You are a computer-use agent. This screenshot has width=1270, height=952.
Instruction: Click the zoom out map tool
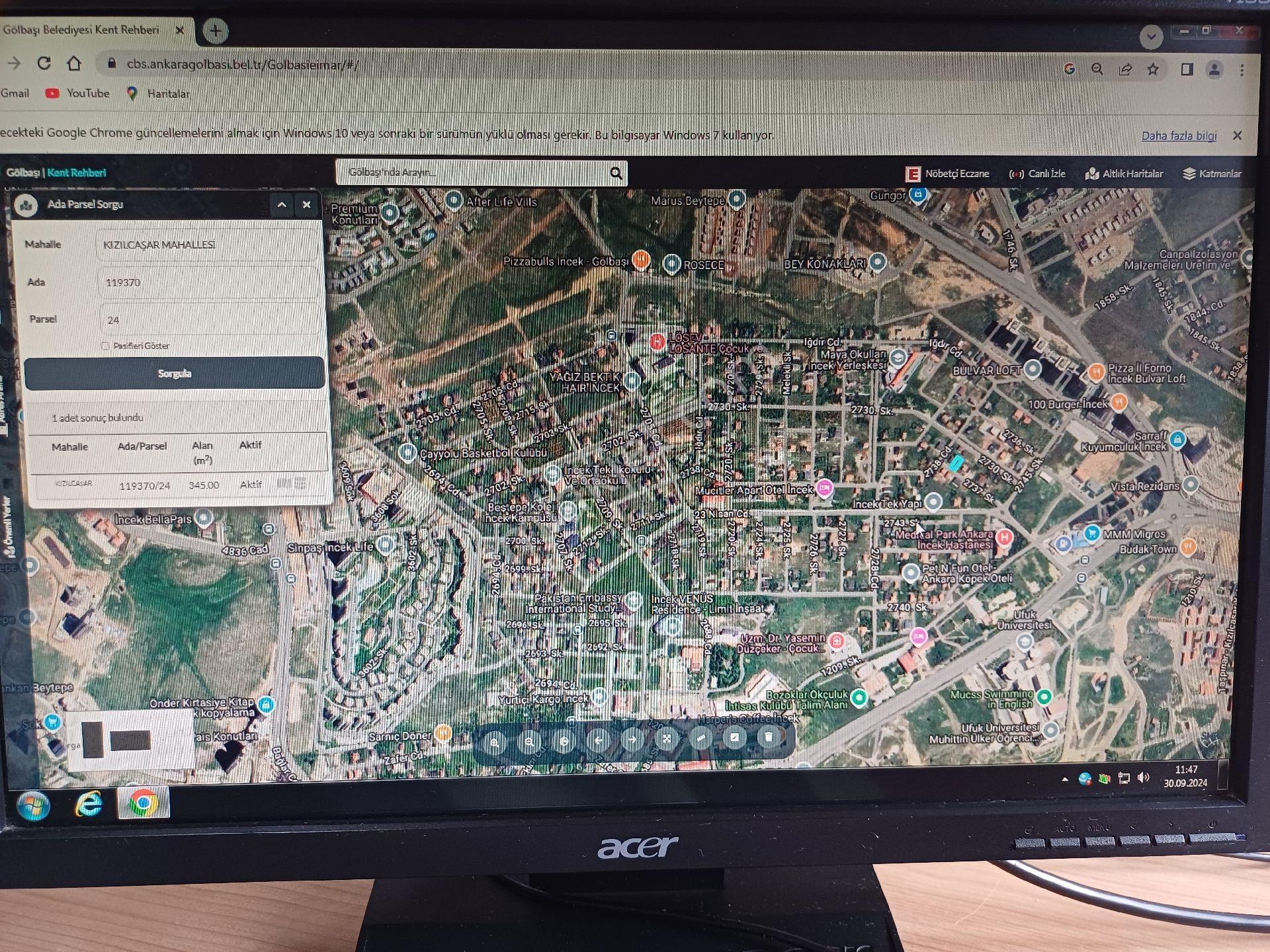(529, 742)
